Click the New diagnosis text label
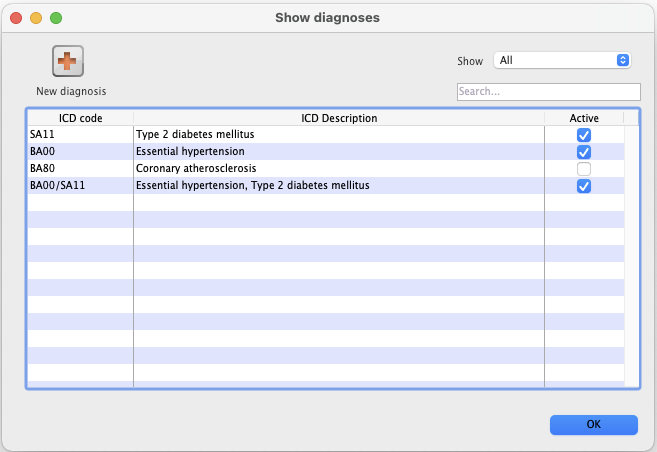This screenshot has width=657, height=452. pyautogui.click(x=71, y=91)
